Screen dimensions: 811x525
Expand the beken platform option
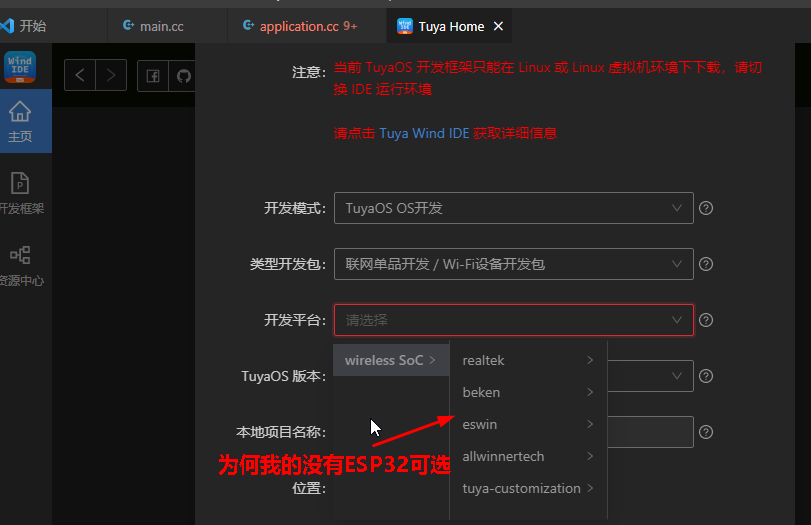coord(528,392)
